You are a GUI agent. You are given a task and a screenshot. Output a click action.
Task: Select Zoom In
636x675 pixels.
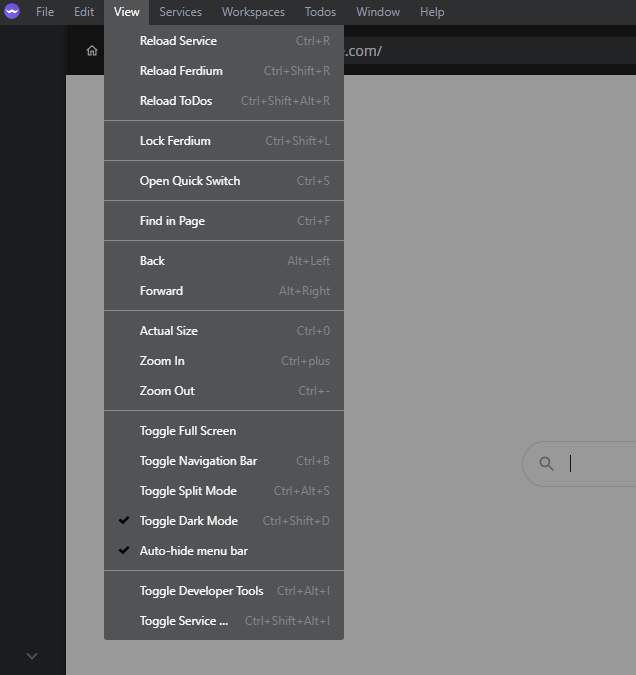(x=224, y=361)
